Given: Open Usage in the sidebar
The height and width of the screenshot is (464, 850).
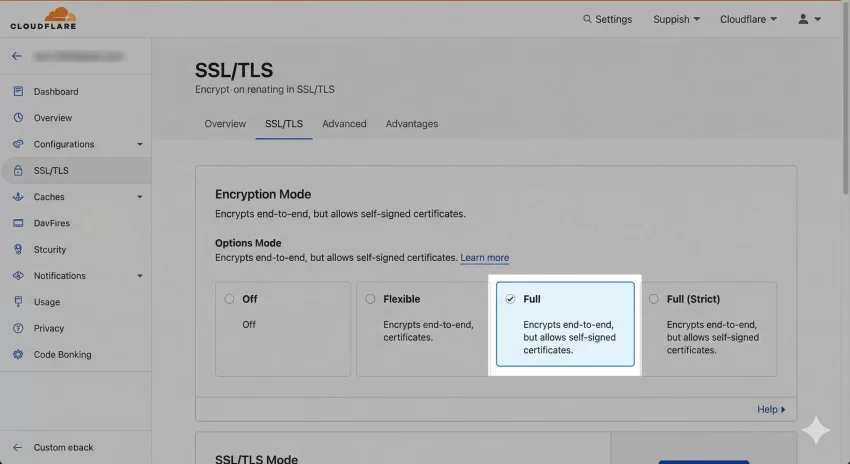Looking at the screenshot, I should [47, 302].
